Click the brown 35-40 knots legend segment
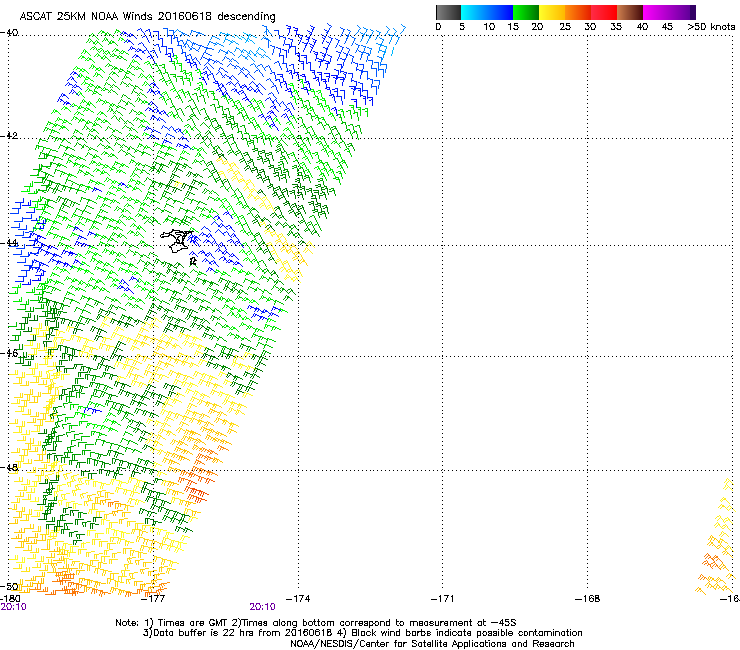The image size is (740, 650). (630, 12)
